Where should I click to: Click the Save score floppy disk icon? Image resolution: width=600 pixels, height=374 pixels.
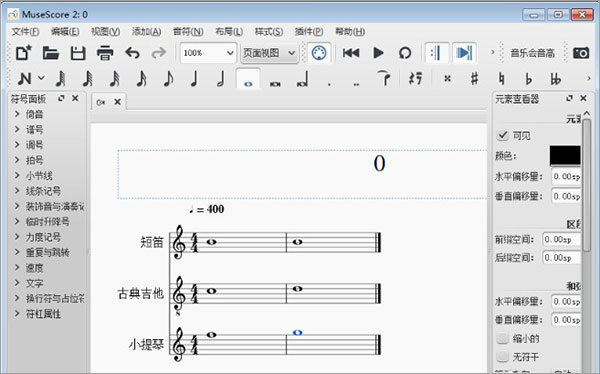pos(78,53)
